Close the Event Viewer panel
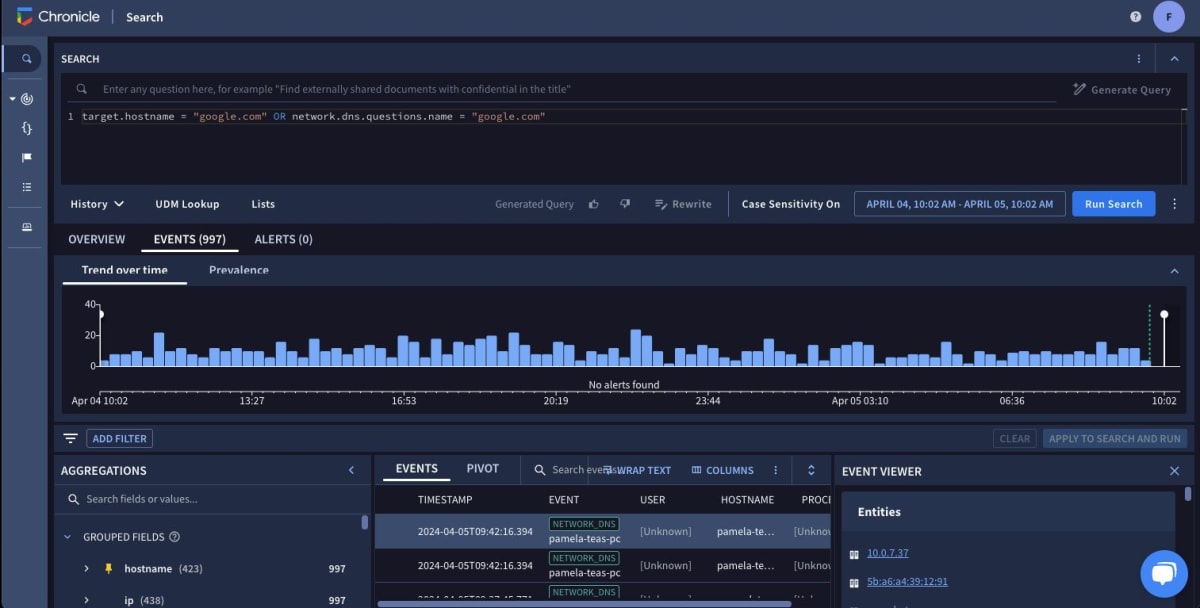Image resolution: width=1200 pixels, height=608 pixels. click(x=1174, y=471)
